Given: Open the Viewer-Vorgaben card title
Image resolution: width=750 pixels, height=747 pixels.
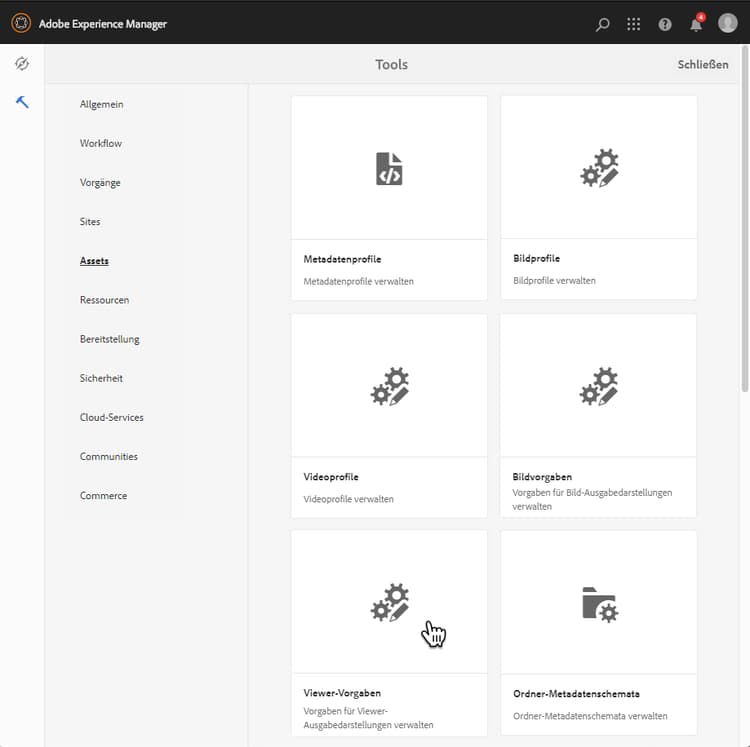Looking at the screenshot, I should 342,693.
